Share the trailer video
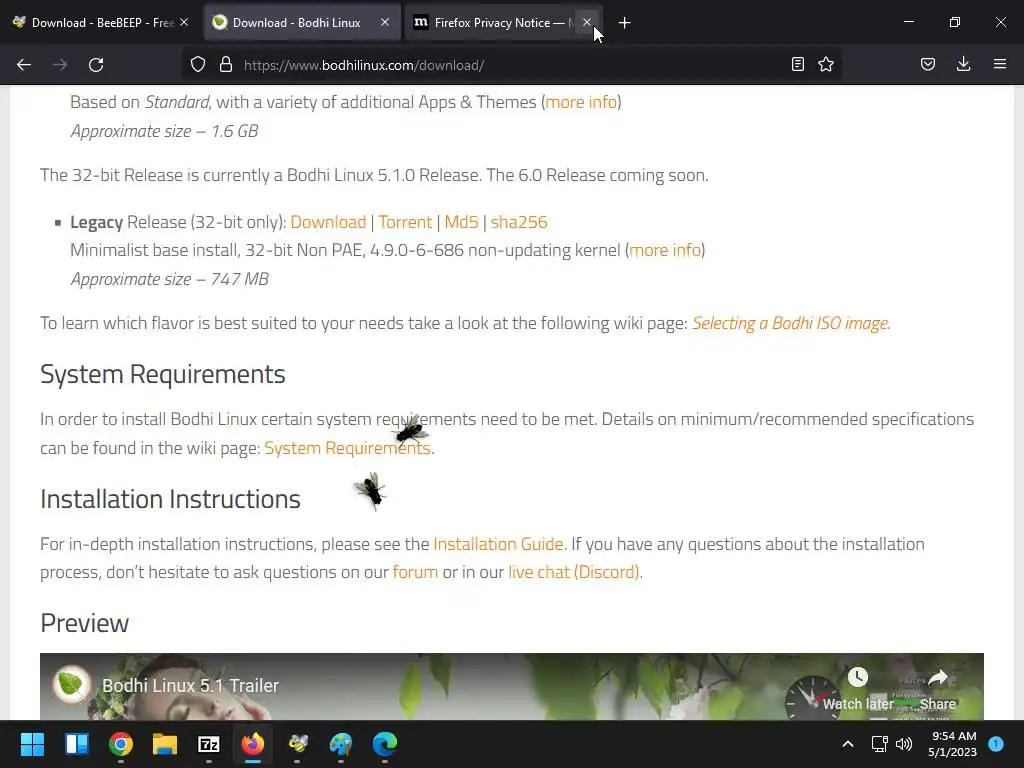 tap(938, 689)
